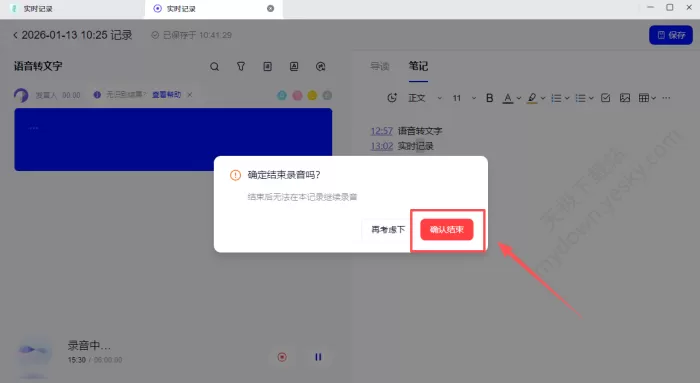Pause recording with the pause button
The height and width of the screenshot is (383, 700).
pos(318,357)
